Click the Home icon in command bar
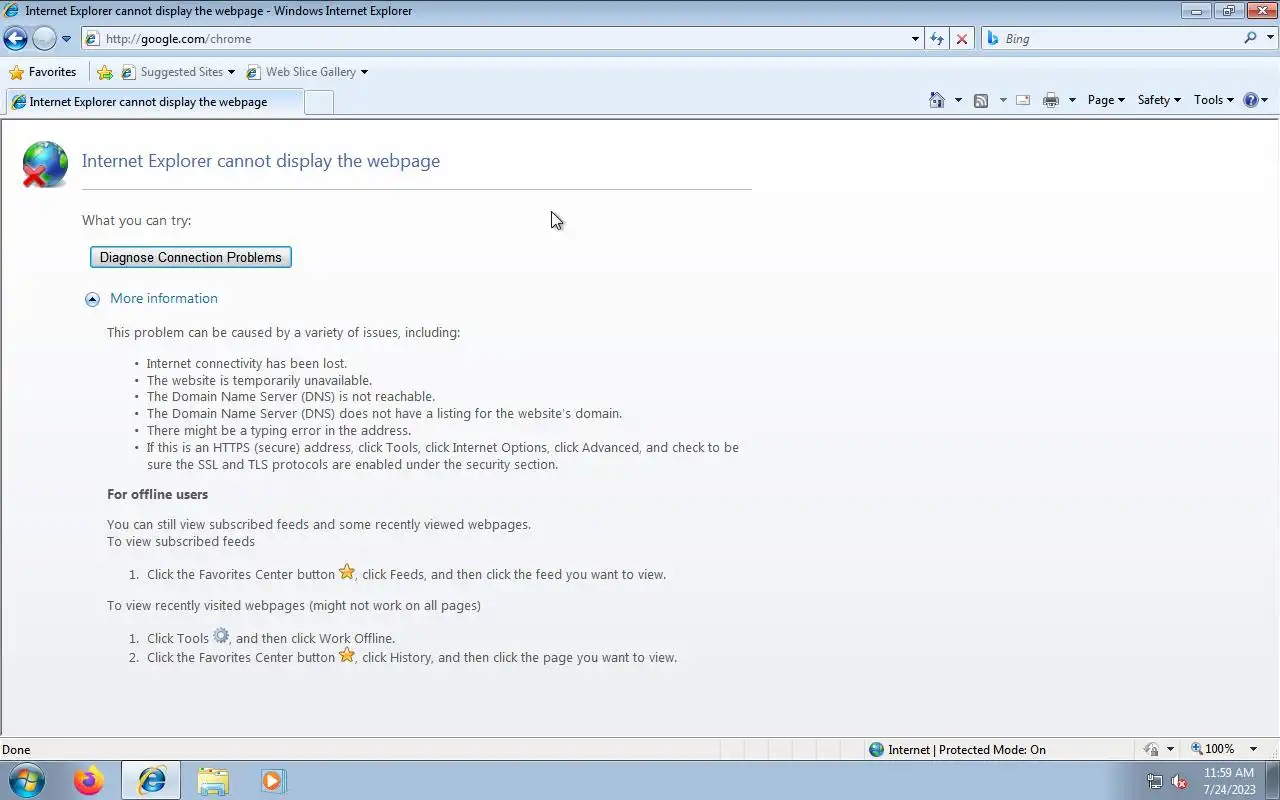This screenshot has height=800, width=1280. (x=937, y=100)
